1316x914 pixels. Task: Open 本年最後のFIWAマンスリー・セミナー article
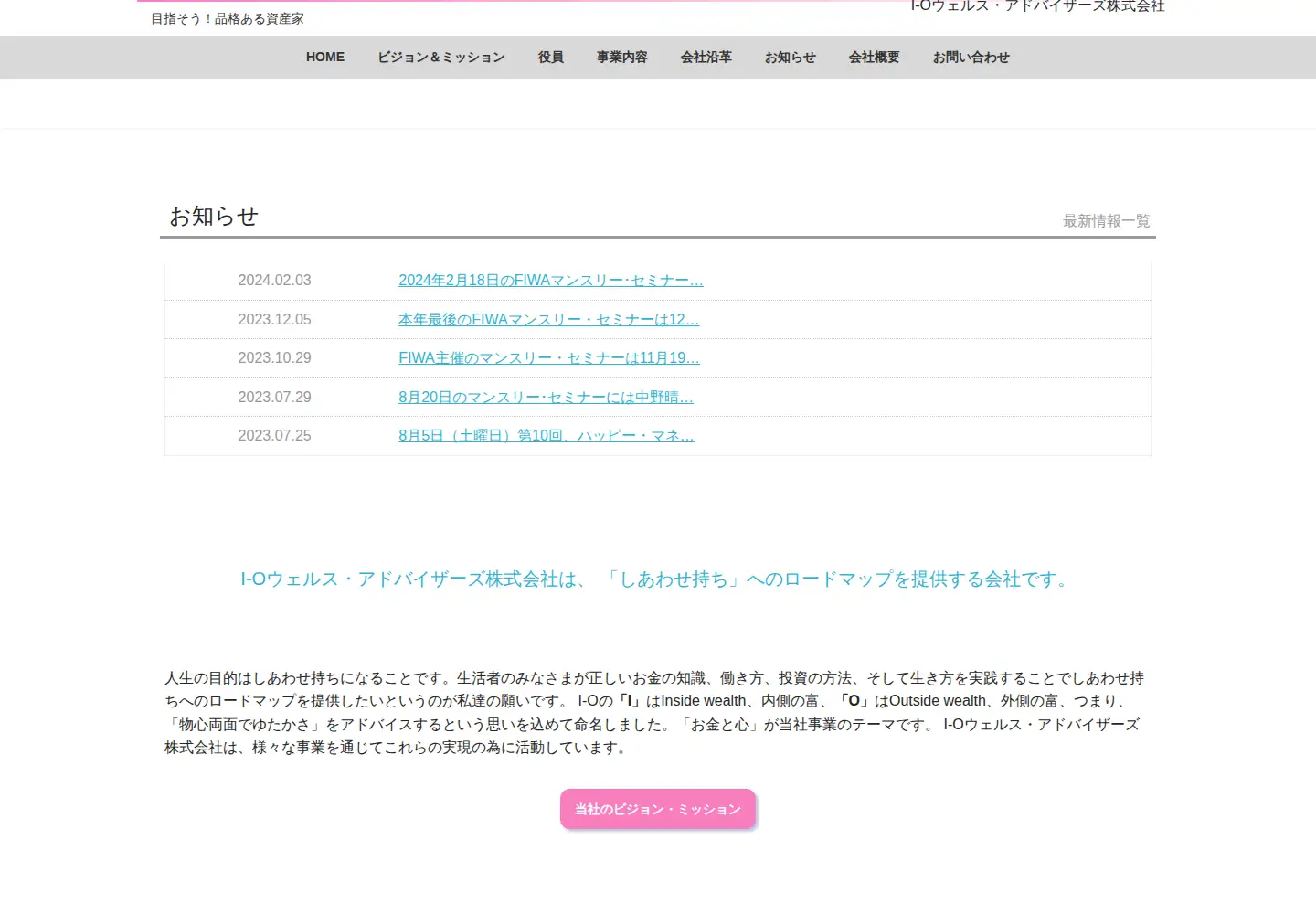point(548,320)
